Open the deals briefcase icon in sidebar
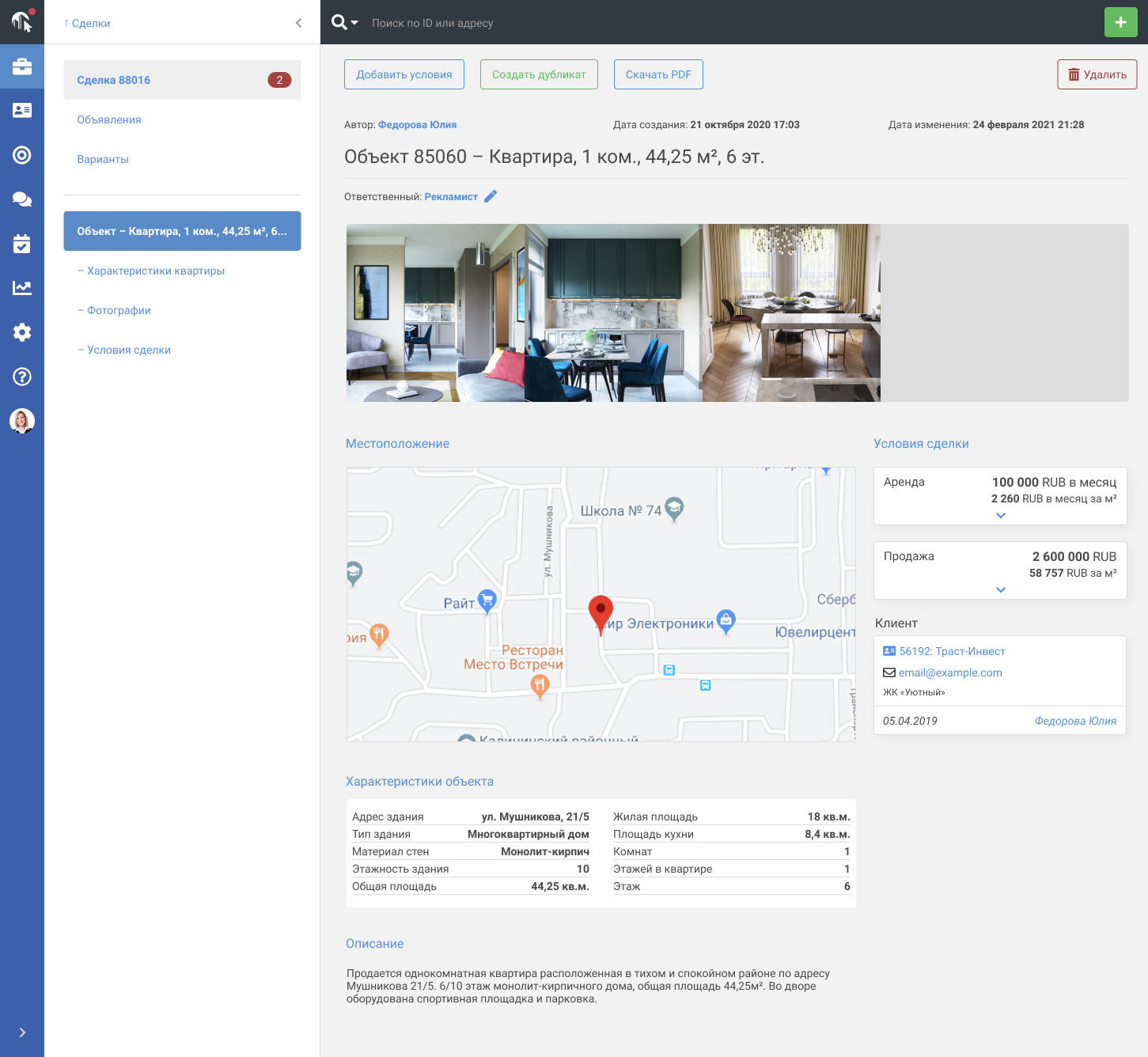Viewport: 1148px width, 1057px height. click(22, 66)
